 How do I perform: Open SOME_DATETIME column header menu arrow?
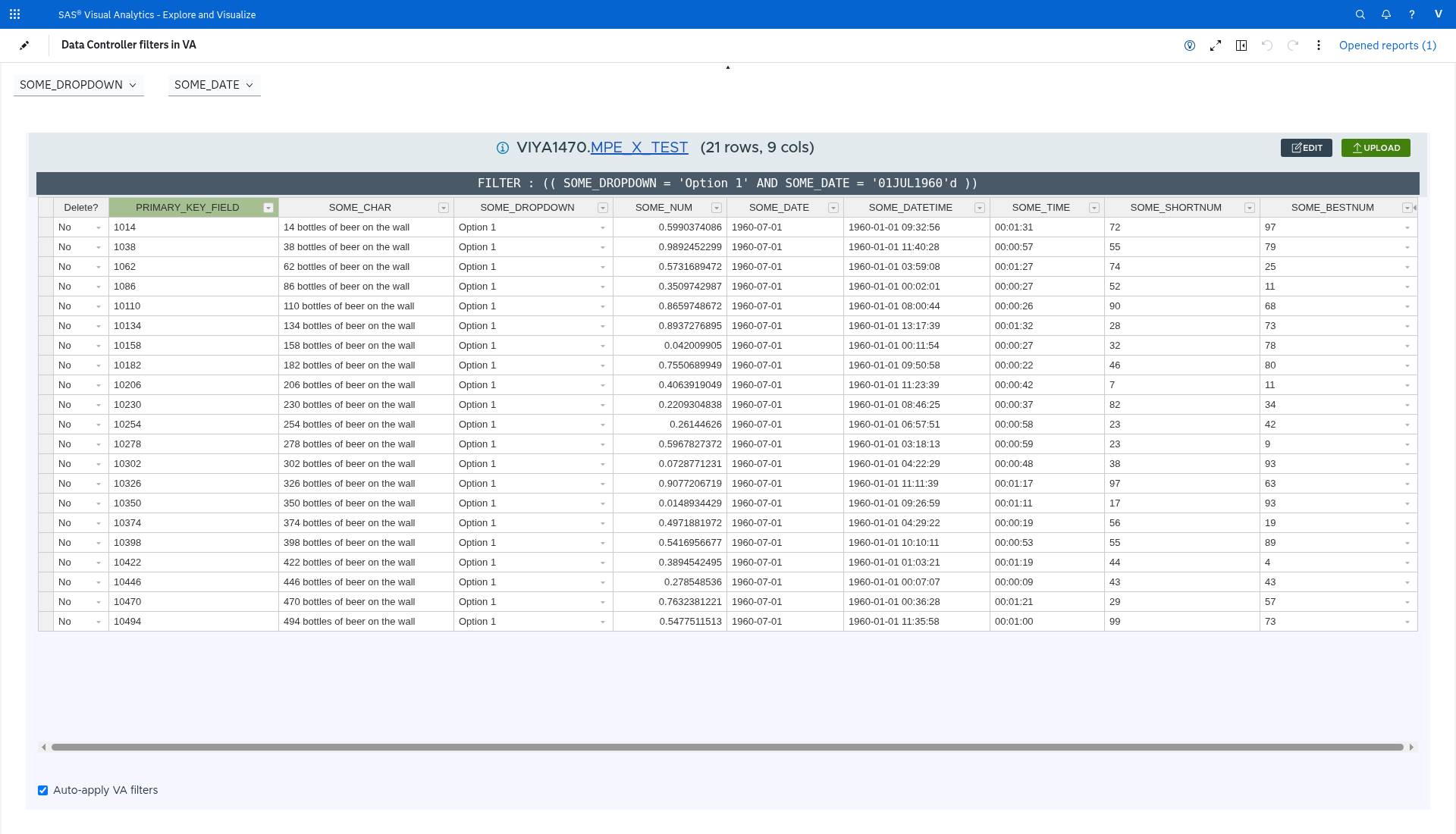click(x=980, y=208)
